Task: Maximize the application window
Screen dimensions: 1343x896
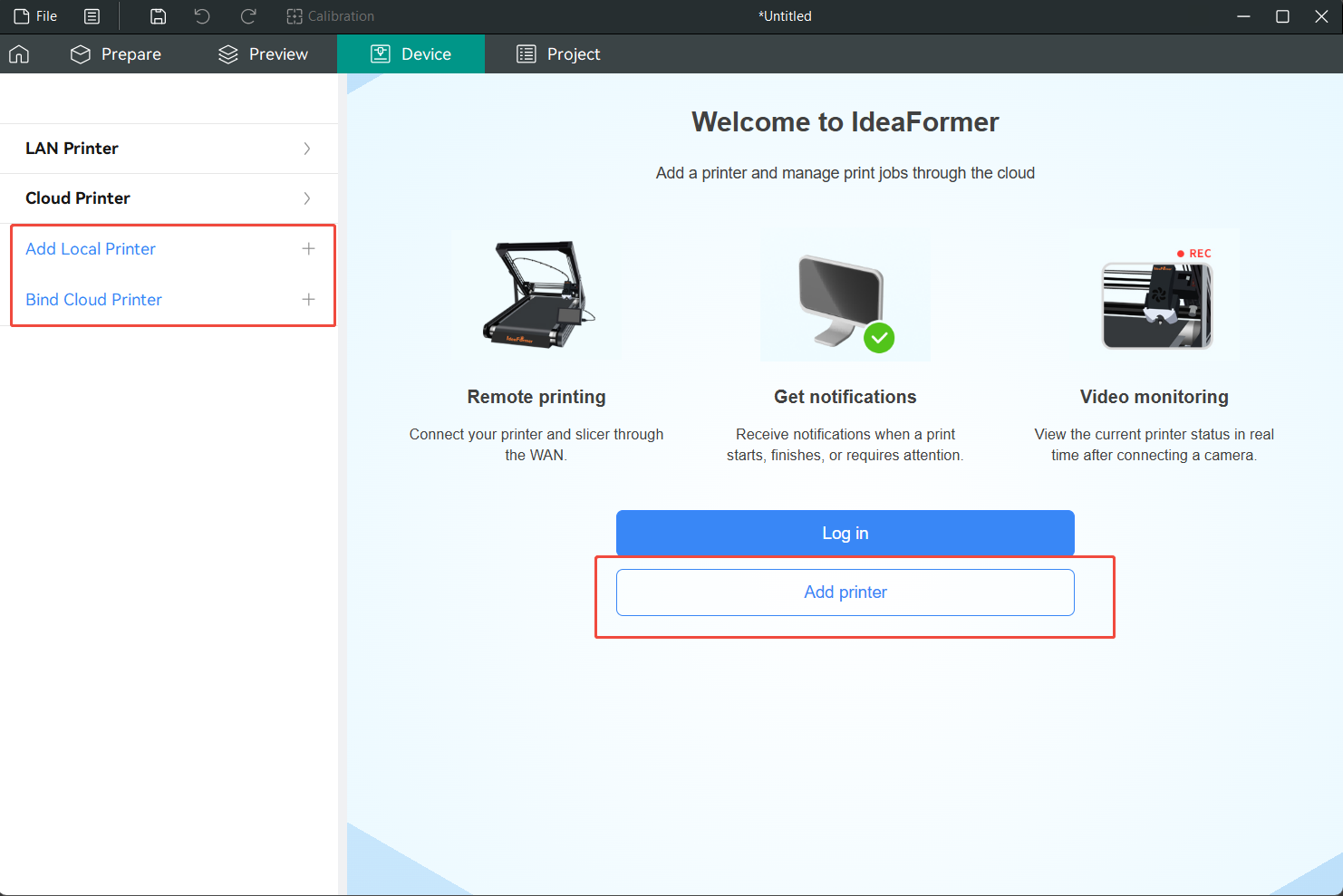Action: (x=1282, y=16)
